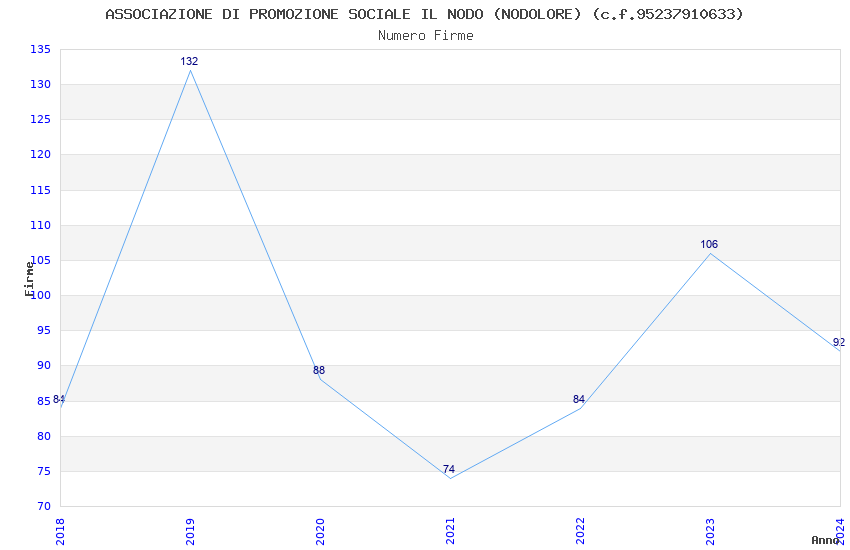Click the 74 data label at 2021
This screenshot has width=850, height=550.
[x=449, y=469]
